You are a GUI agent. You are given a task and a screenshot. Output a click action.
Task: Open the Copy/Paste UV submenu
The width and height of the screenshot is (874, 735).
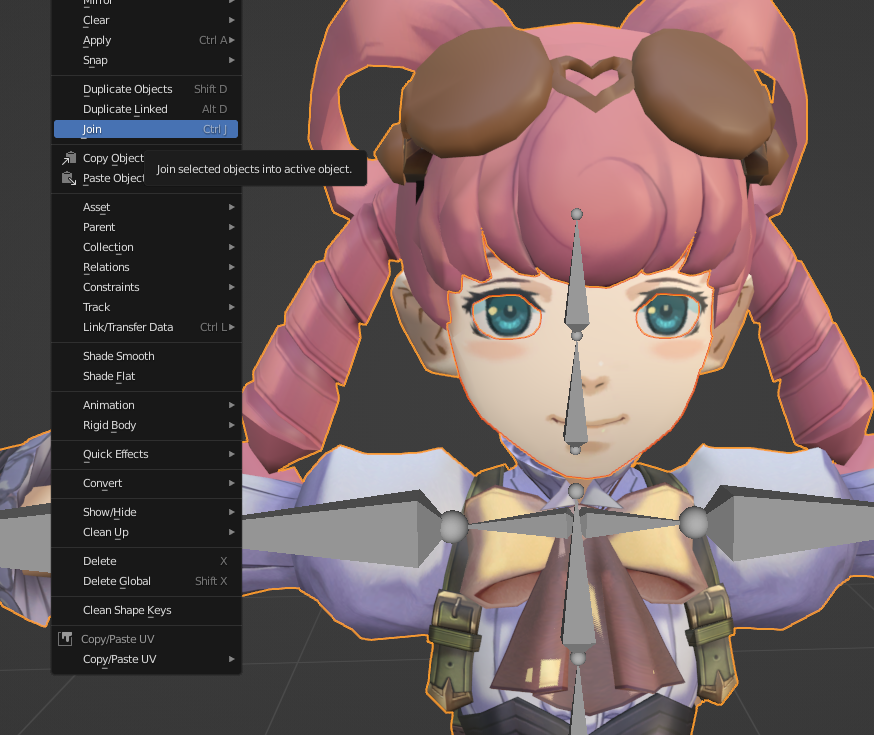pyautogui.click(x=146, y=660)
